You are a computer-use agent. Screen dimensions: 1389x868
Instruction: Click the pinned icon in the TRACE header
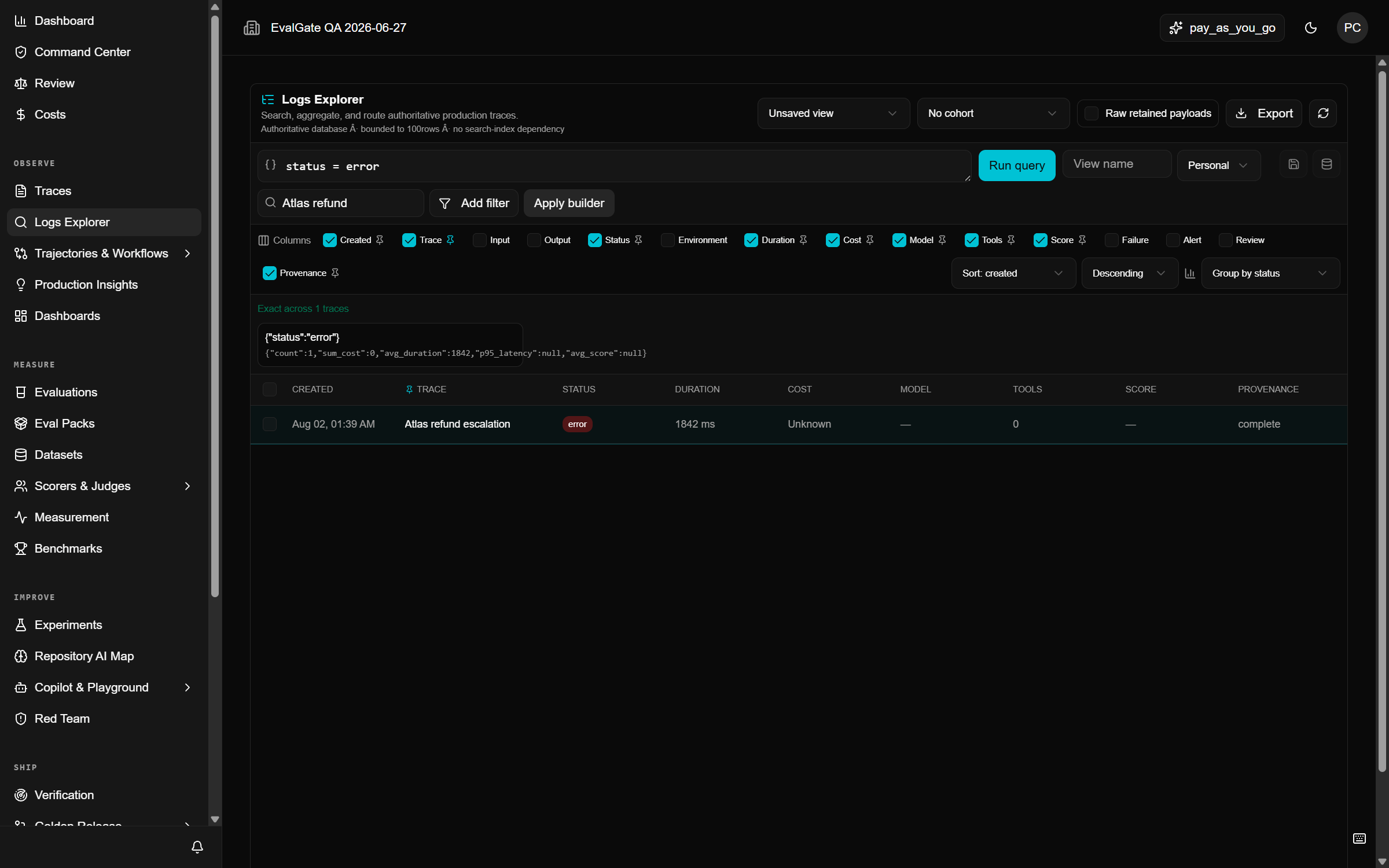(409, 389)
